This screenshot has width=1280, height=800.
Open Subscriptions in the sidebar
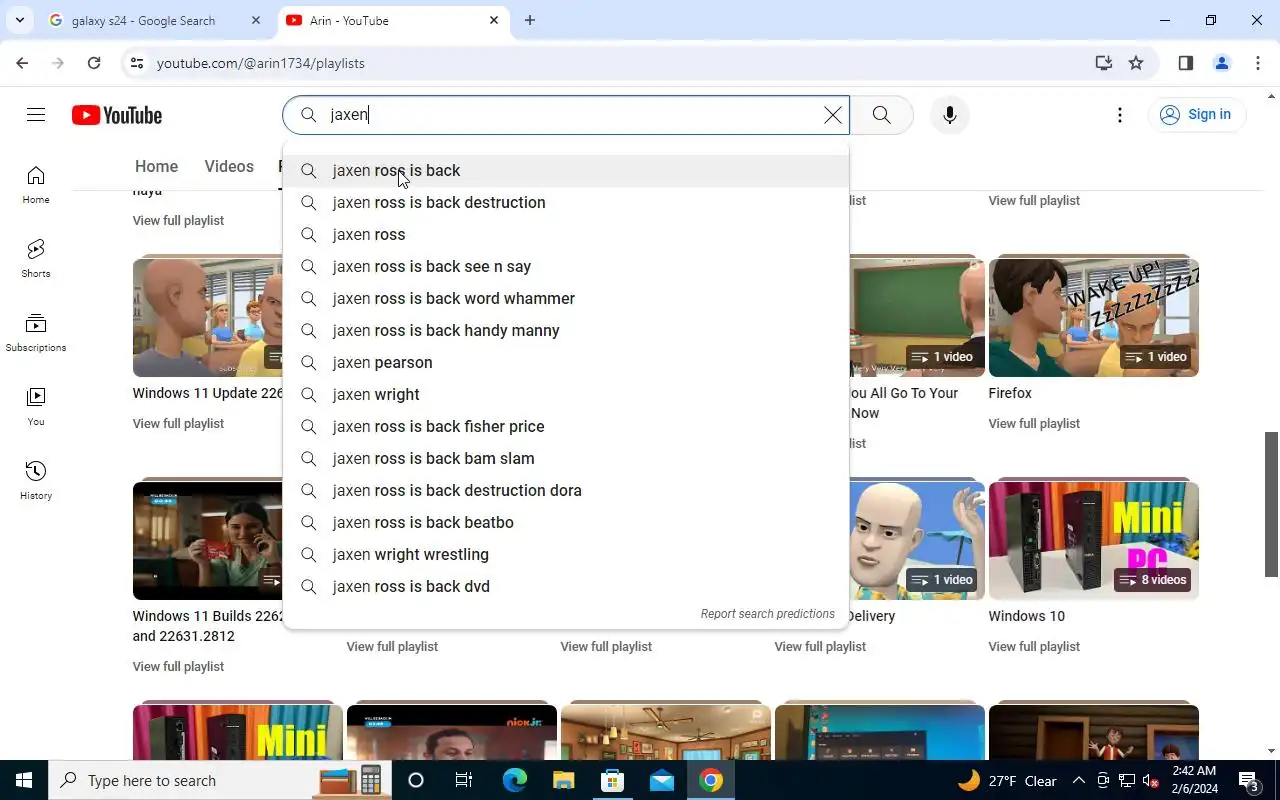point(36,333)
